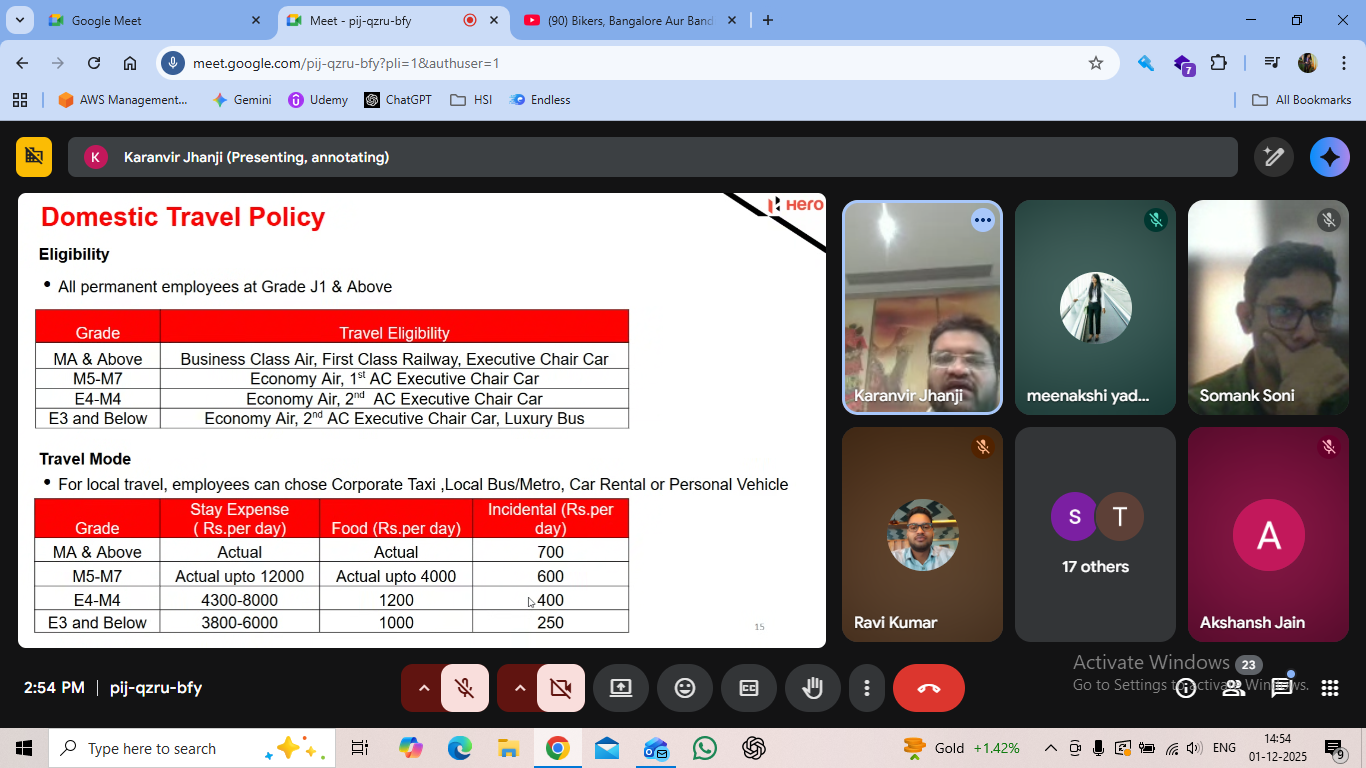Image resolution: width=1366 pixels, height=768 pixels.
Task: Open the Gemini sparkle button
Action: coord(1329,157)
